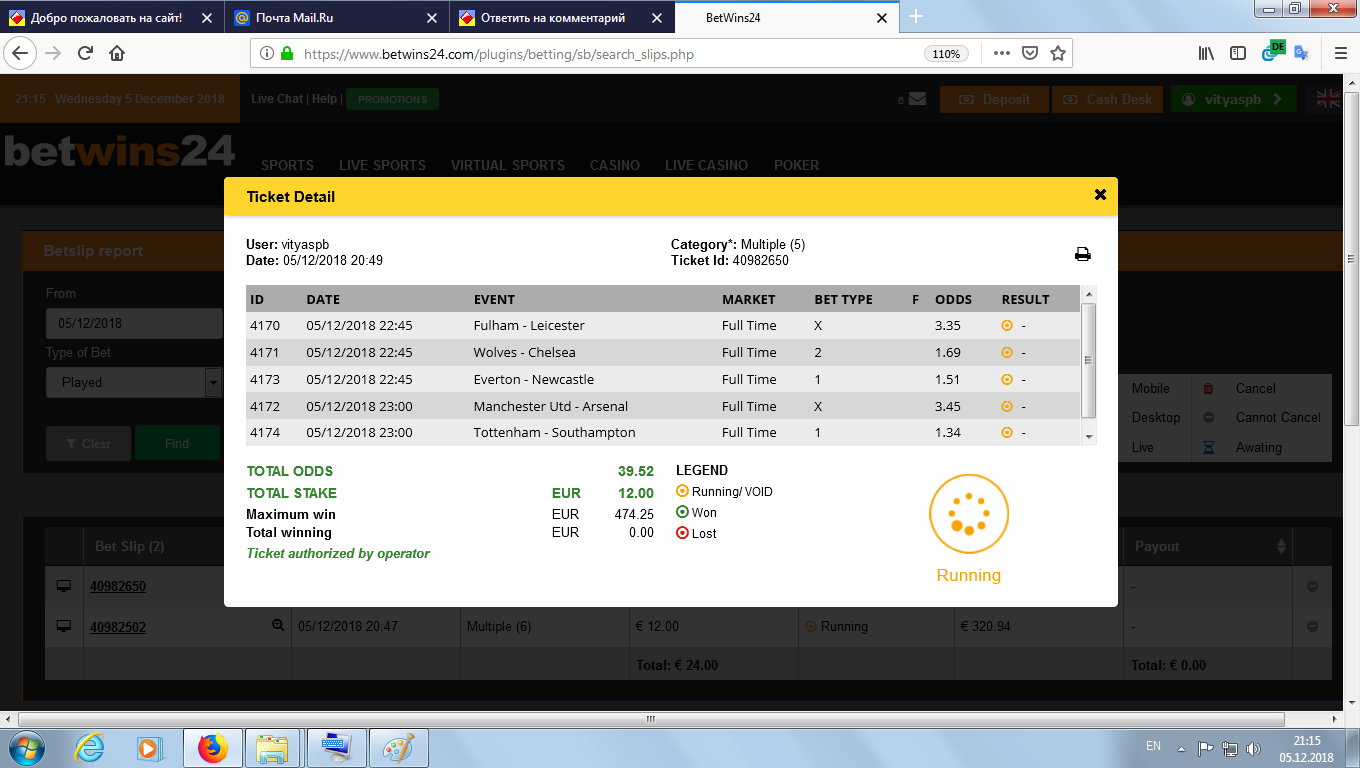Open the Cash Desk
The width and height of the screenshot is (1360, 768).
pos(1106,99)
